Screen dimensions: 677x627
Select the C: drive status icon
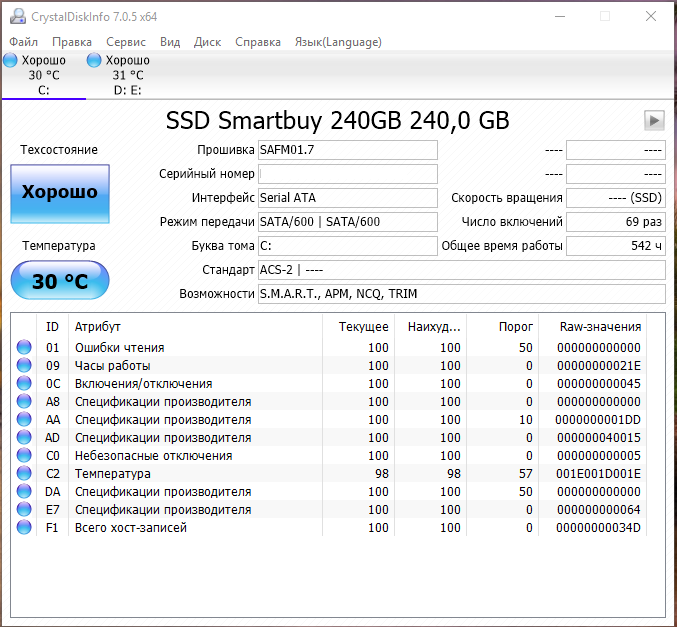tap(11, 61)
